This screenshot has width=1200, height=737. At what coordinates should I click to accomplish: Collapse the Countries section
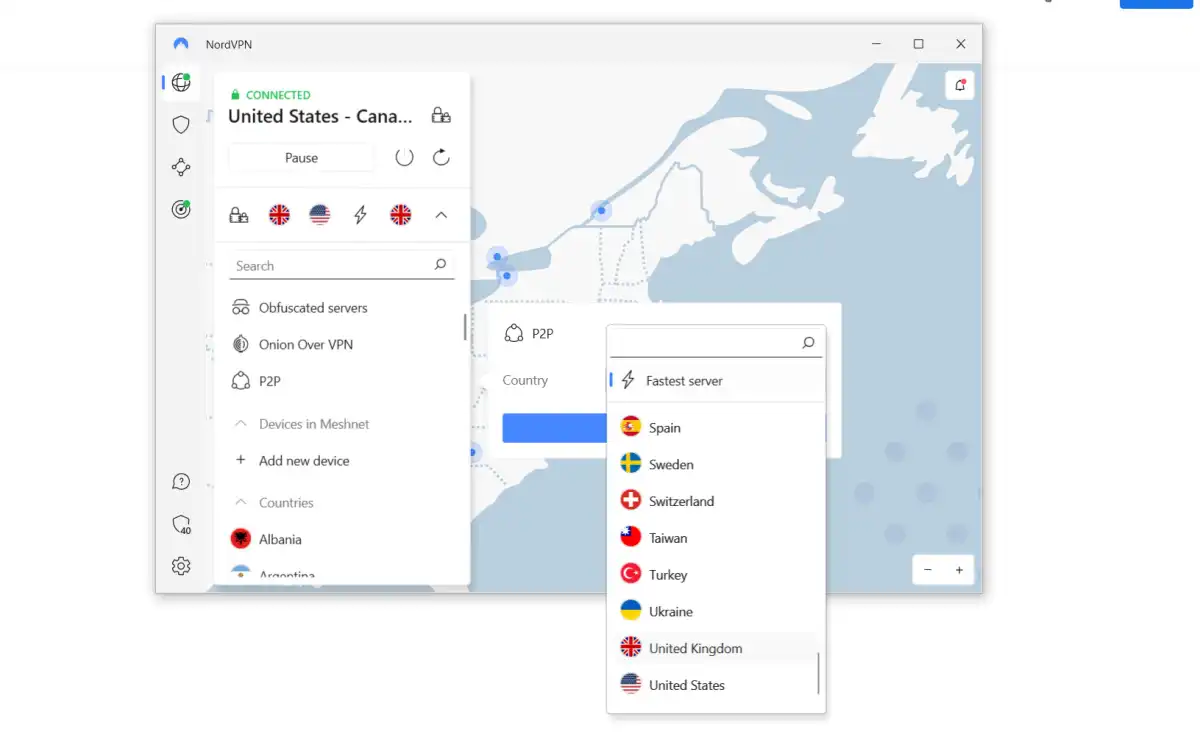pyautogui.click(x=240, y=503)
